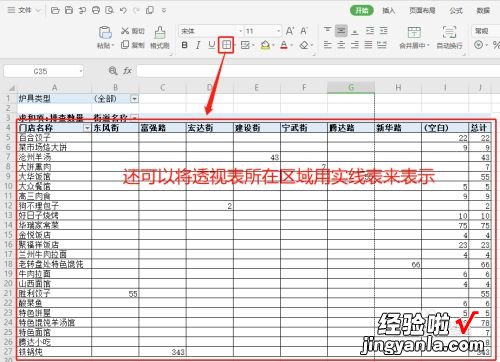This screenshot has height=362, width=500.
Task: Select the 格式刷 format painter
Action: pos(160,38)
